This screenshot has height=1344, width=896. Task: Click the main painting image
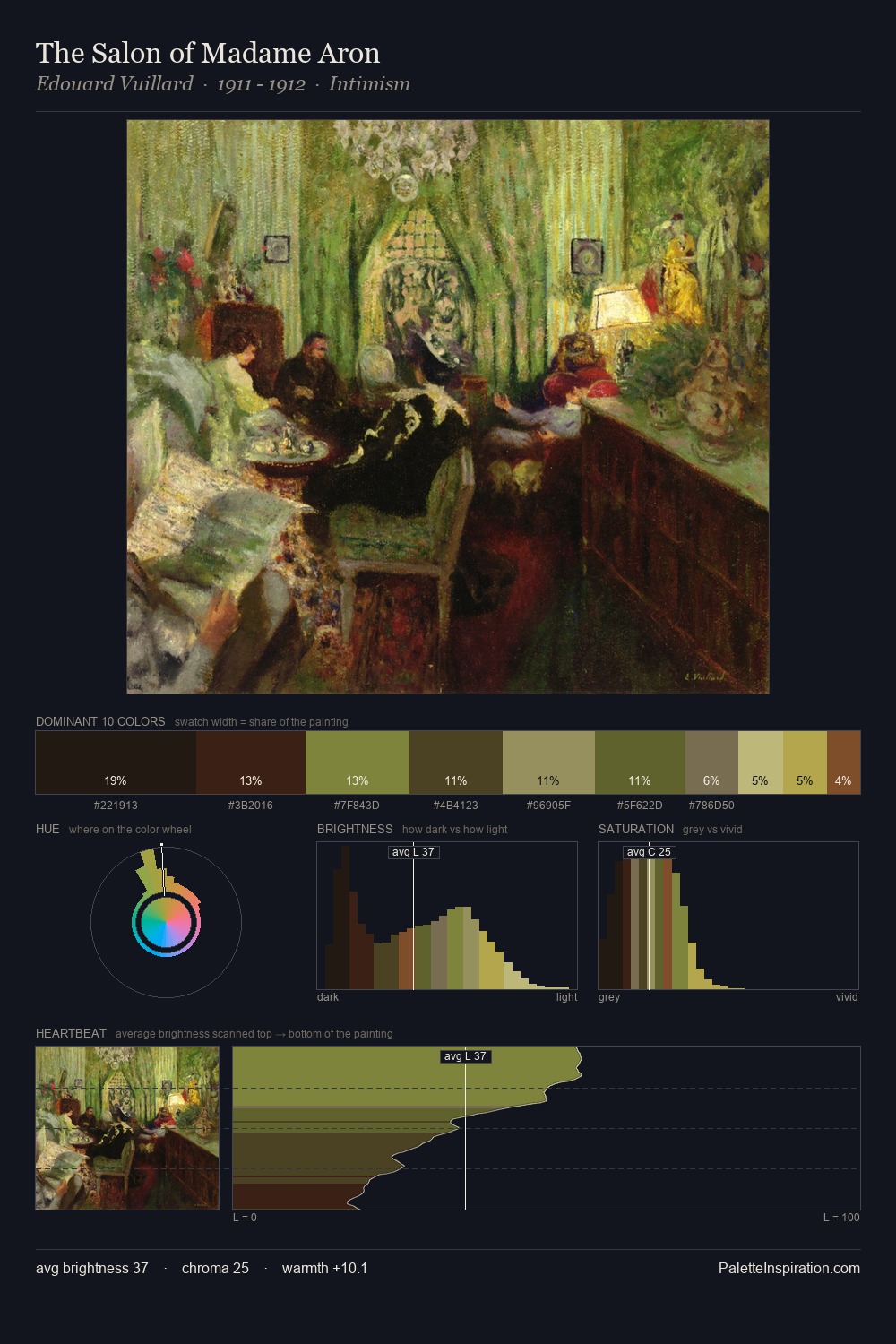448,407
